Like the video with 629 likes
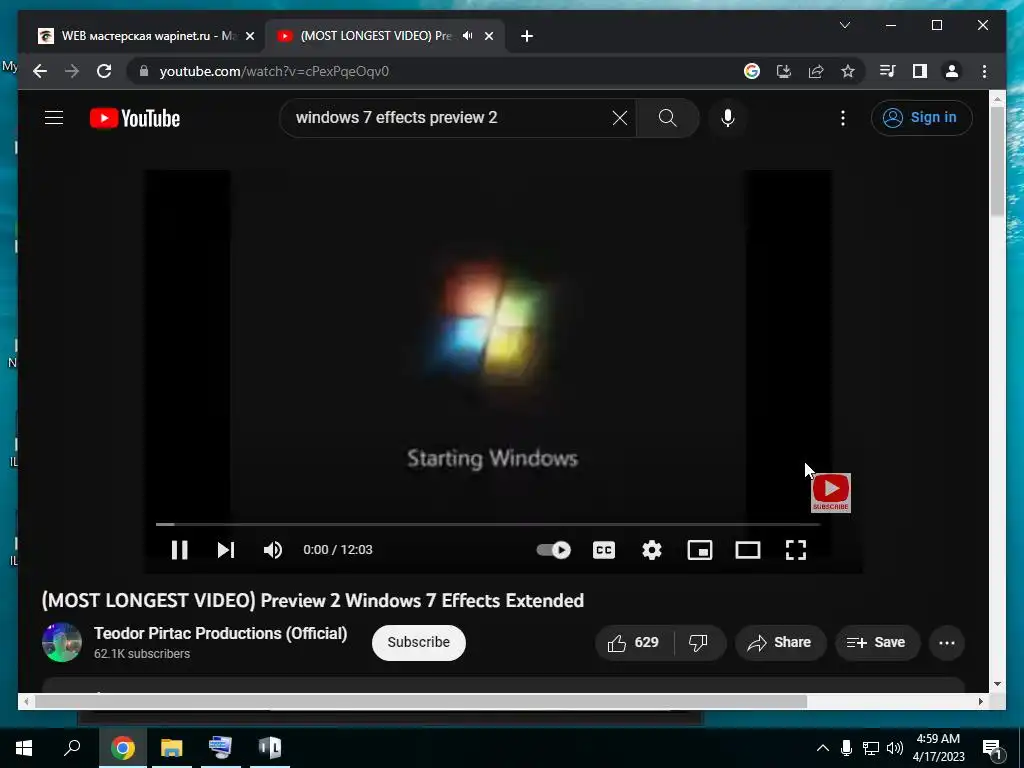 [x=633, y=643]
